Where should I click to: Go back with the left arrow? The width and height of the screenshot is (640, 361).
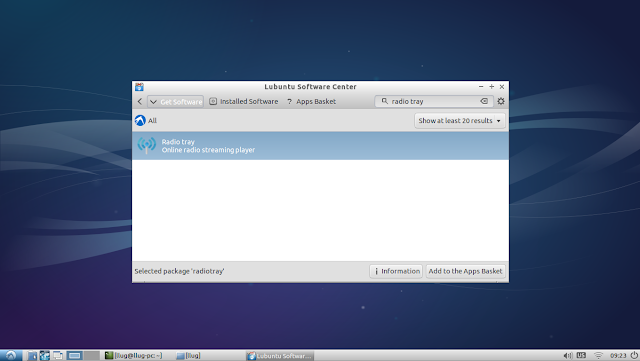pyautogui.click(x=140, y=101)
